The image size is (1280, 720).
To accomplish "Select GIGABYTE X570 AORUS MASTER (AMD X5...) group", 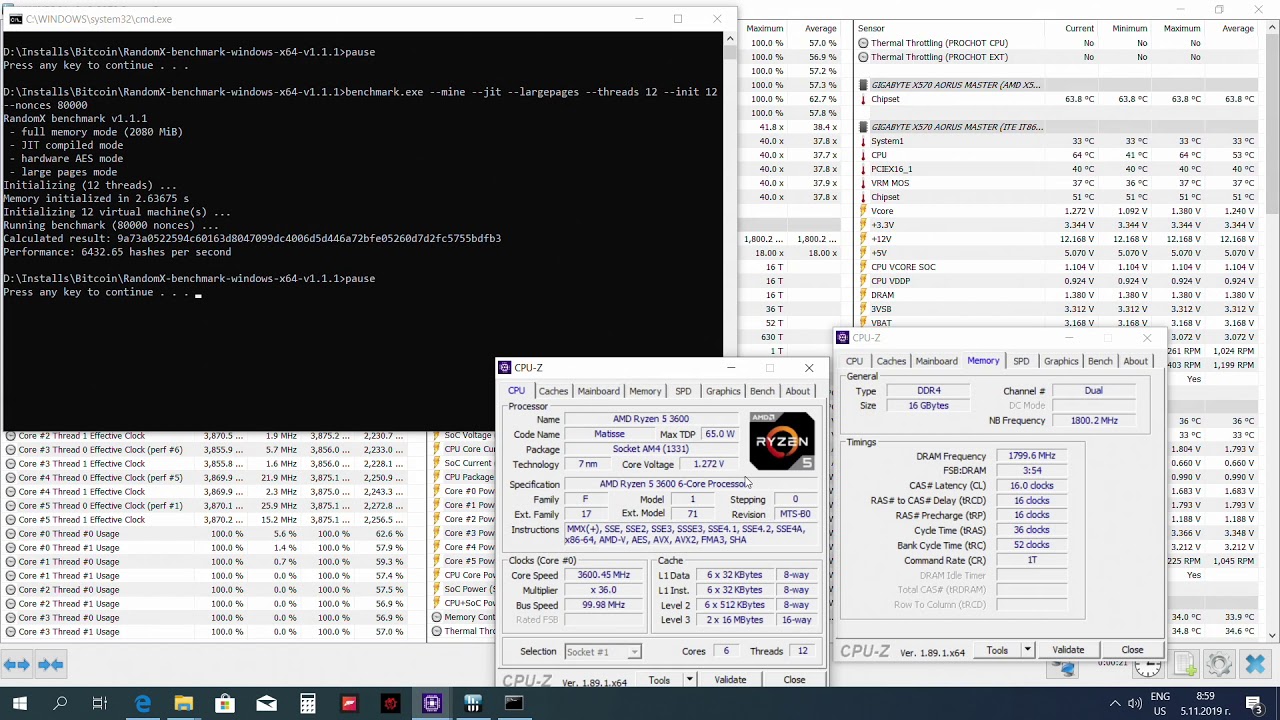I will pyautogui.click(x=956, y=85).
